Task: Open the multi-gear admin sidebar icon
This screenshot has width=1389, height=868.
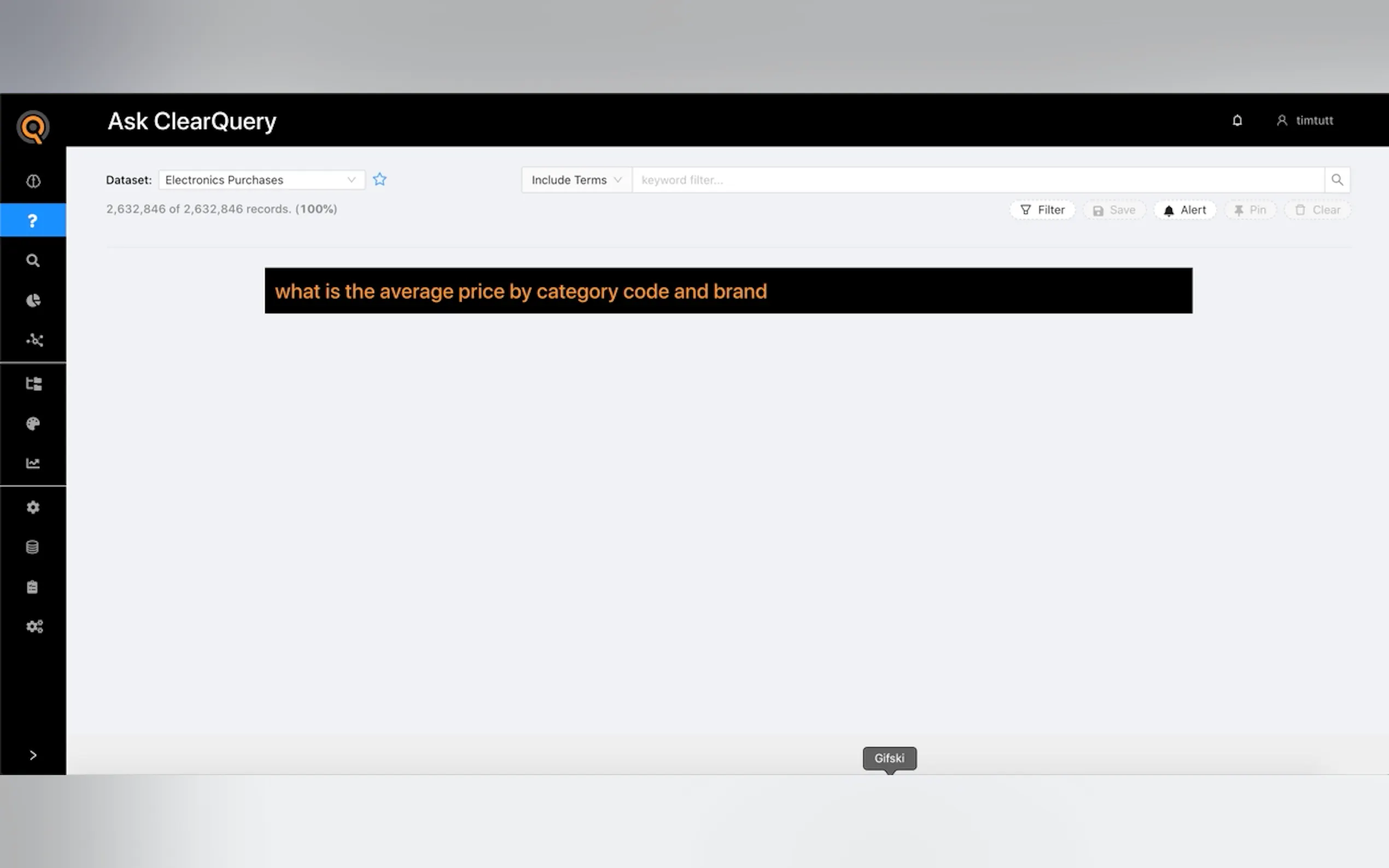Action: tap(34, 626)
